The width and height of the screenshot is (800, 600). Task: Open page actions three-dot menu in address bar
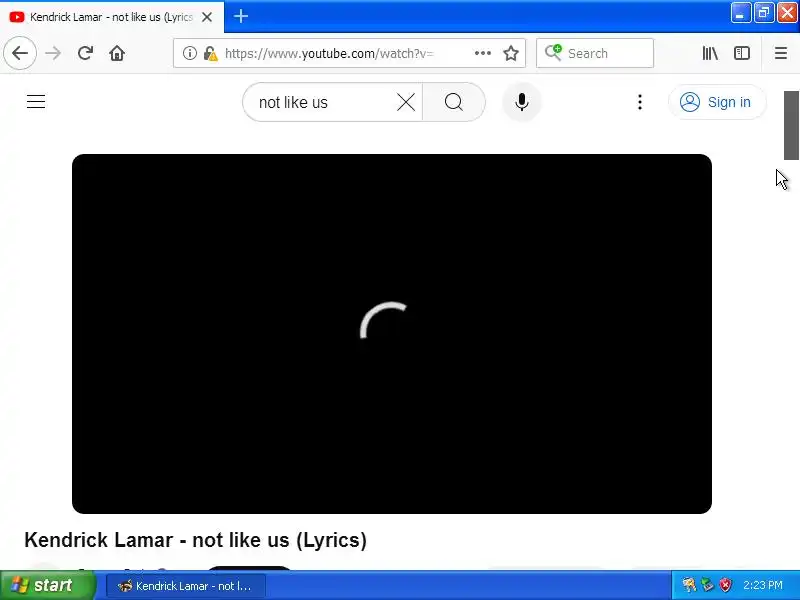[x=483, y=53]
